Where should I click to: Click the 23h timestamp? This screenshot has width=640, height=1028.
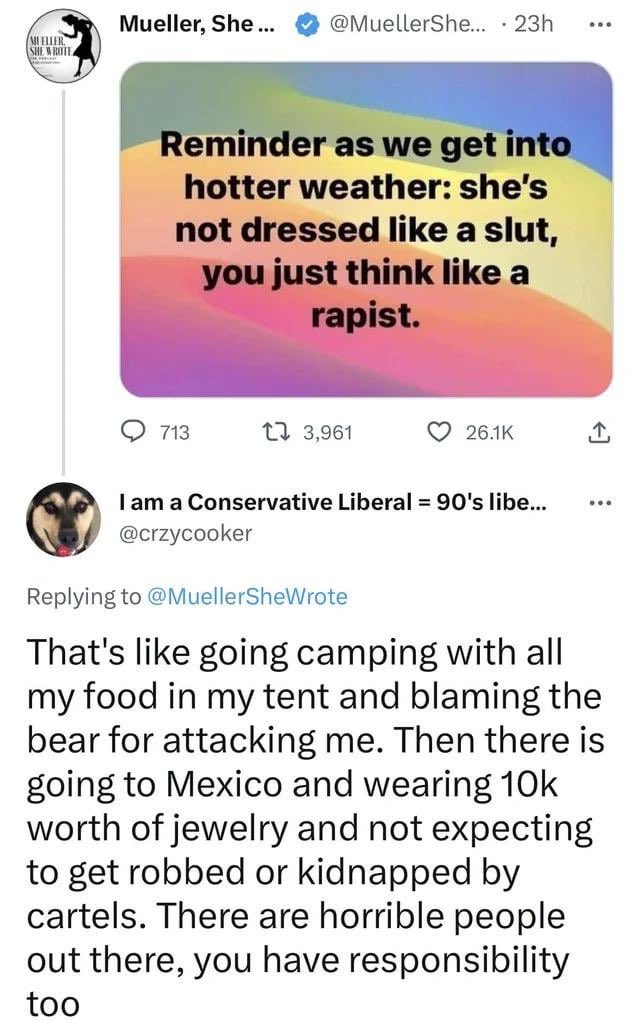534,24
